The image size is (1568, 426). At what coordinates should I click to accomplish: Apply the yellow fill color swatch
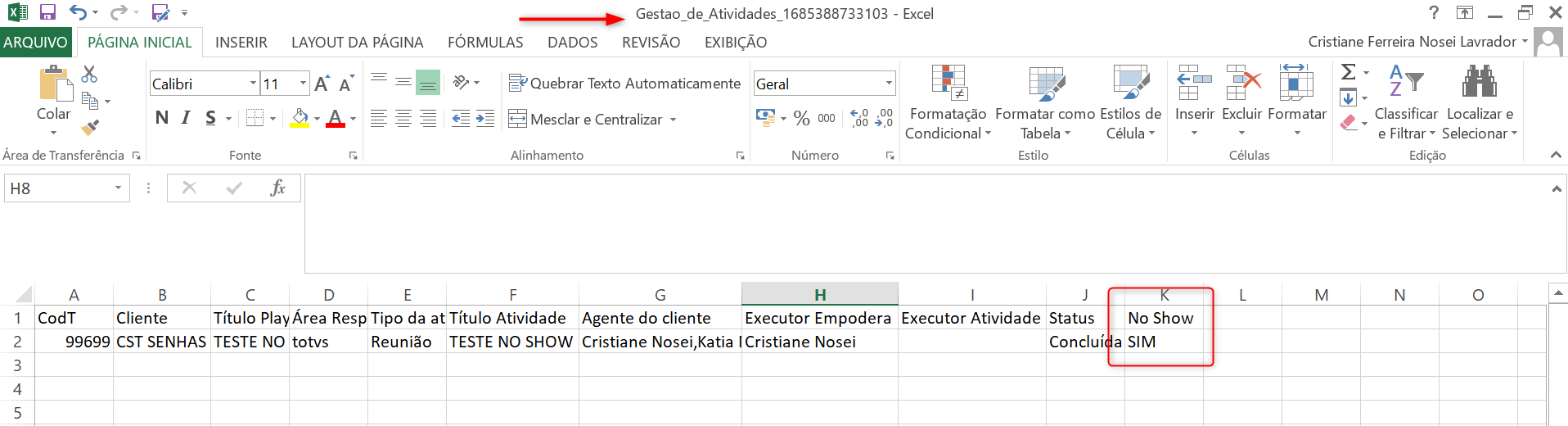click(x=300, y=119)
